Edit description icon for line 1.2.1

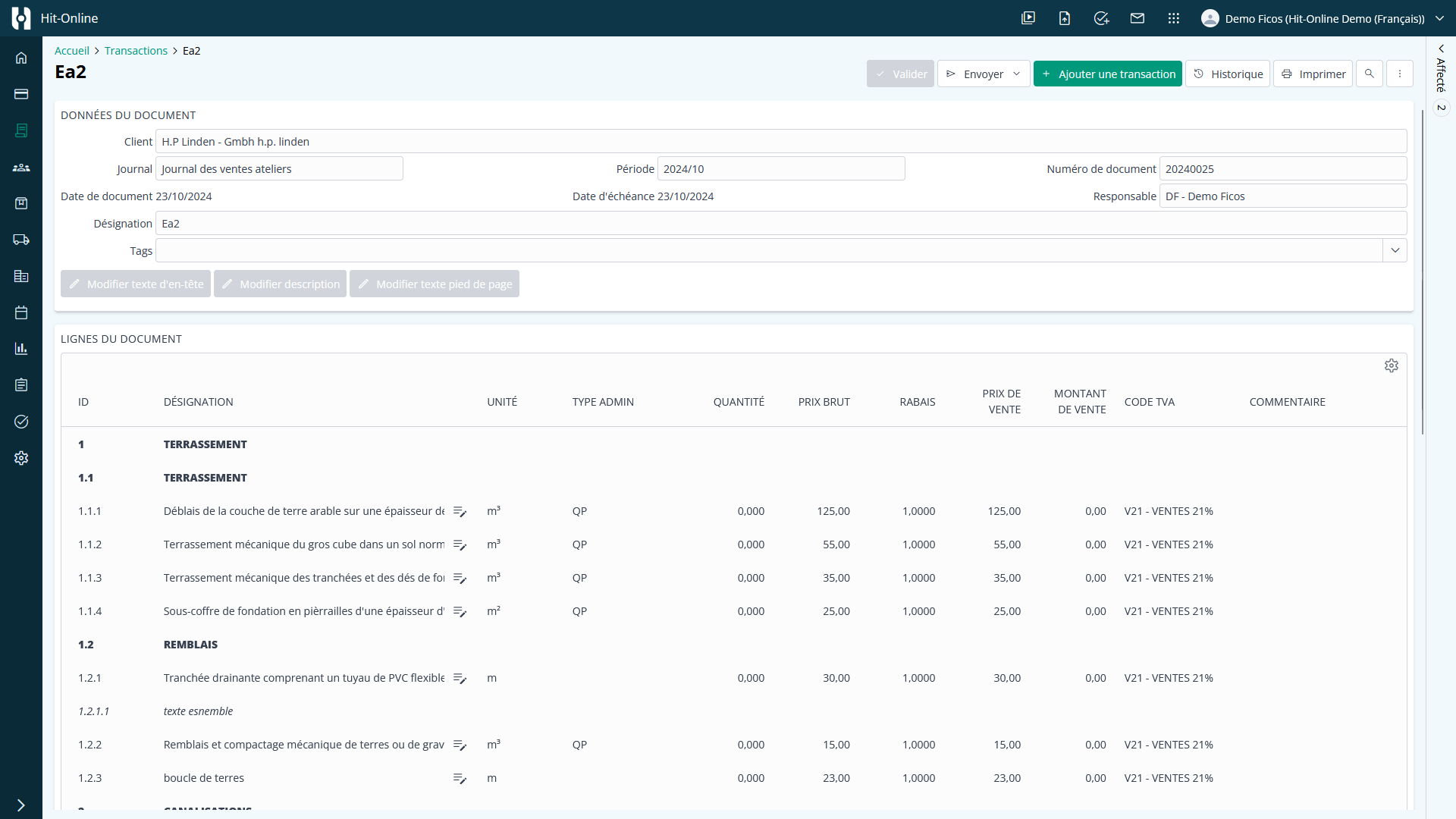point(460,678)
